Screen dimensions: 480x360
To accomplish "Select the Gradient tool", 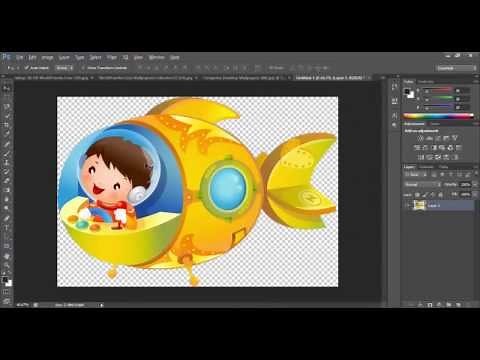I will tap(6, 191).
